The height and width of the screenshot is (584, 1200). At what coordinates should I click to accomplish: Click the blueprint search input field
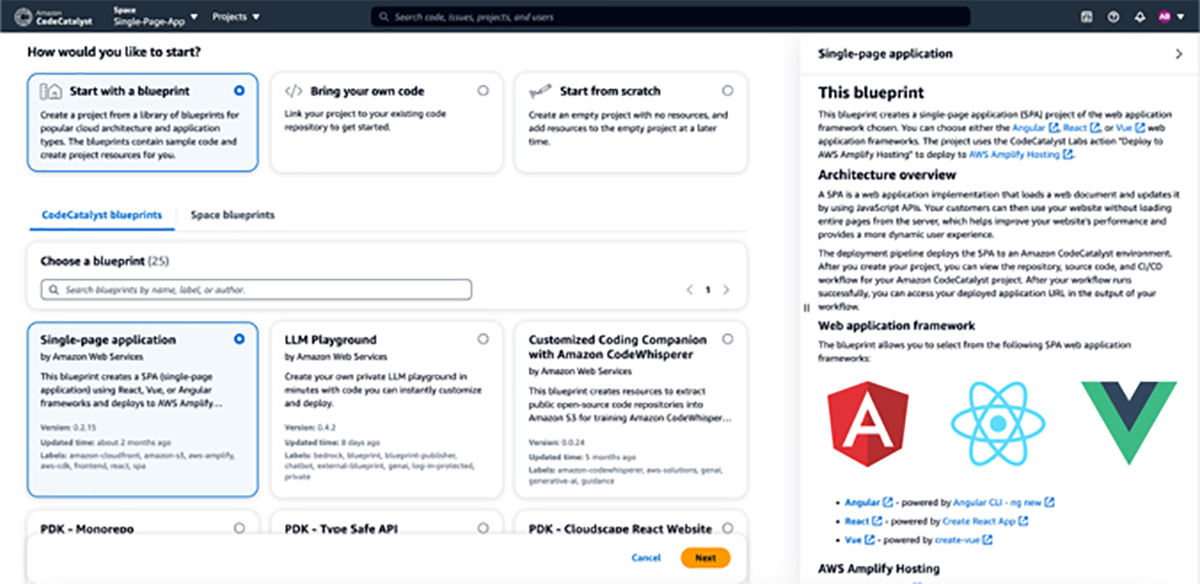coord(256,290)
